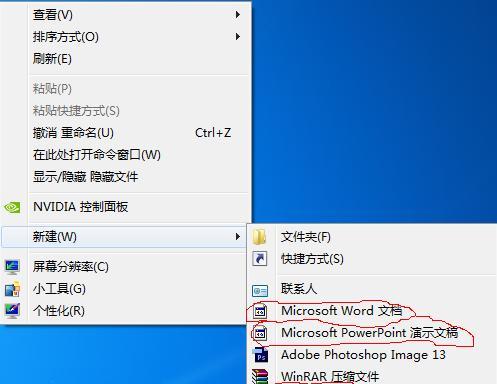Screen dimensions: 497x384
Task: Open the 查看(V) submenu
Action: click(x=125, y=15)
